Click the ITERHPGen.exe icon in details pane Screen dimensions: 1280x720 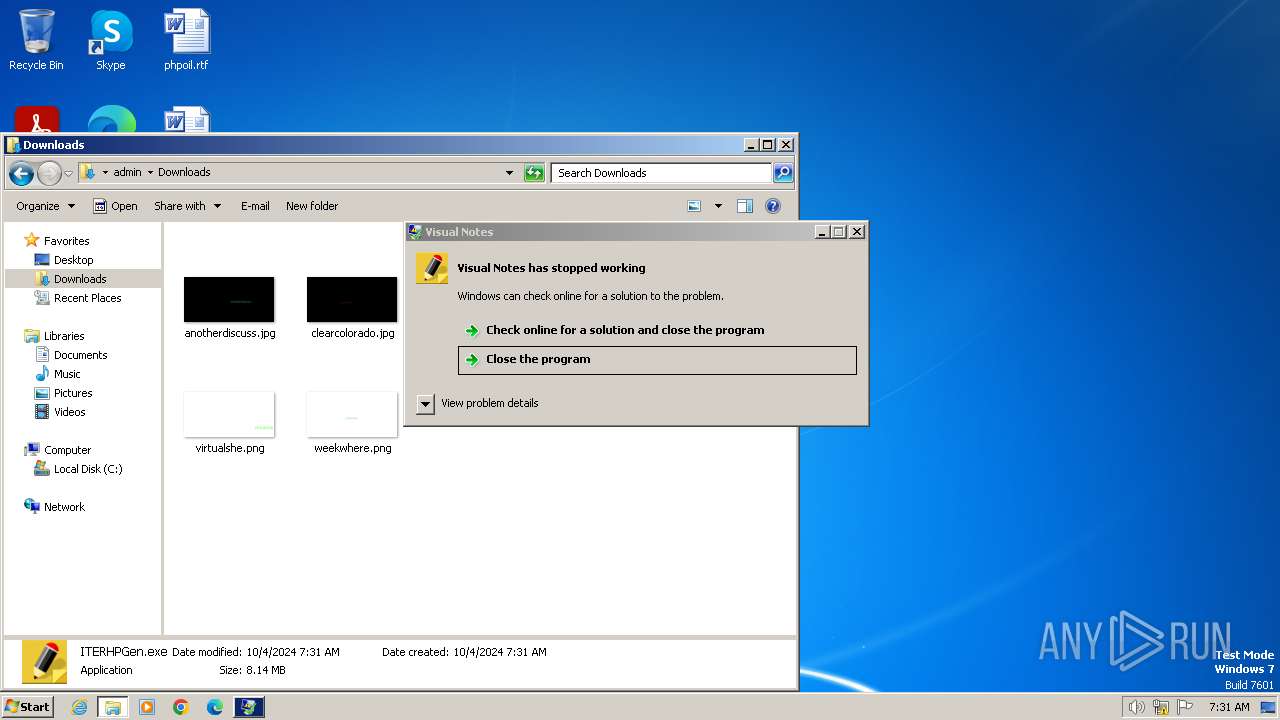(44, 662)
